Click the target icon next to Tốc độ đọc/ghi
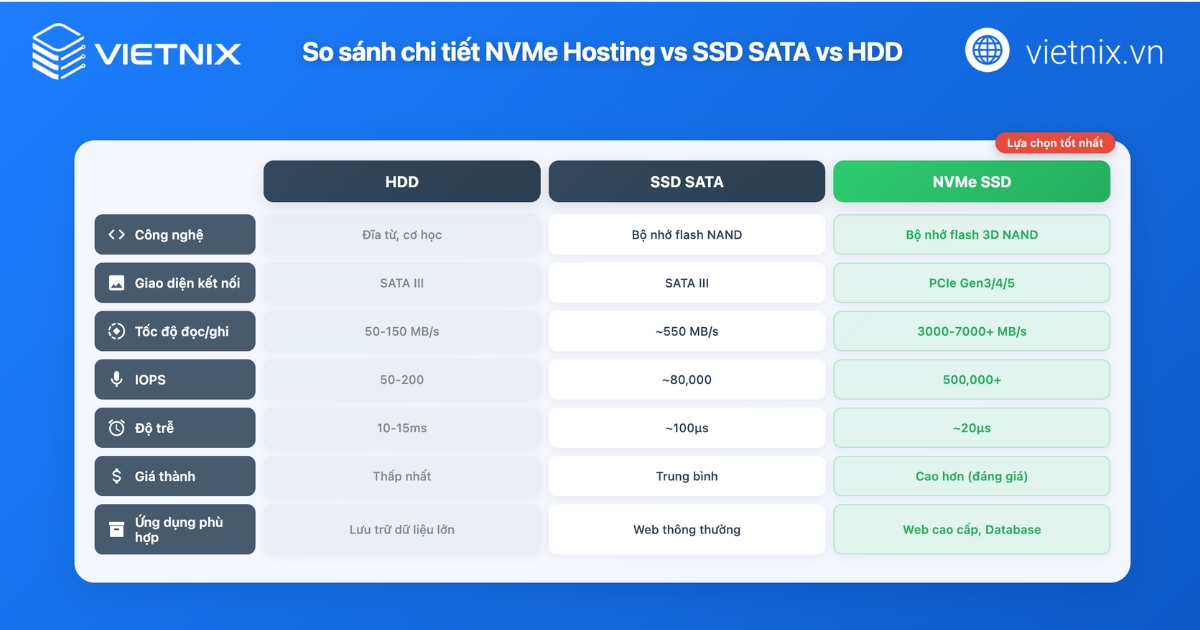 (x=115, y=331)
